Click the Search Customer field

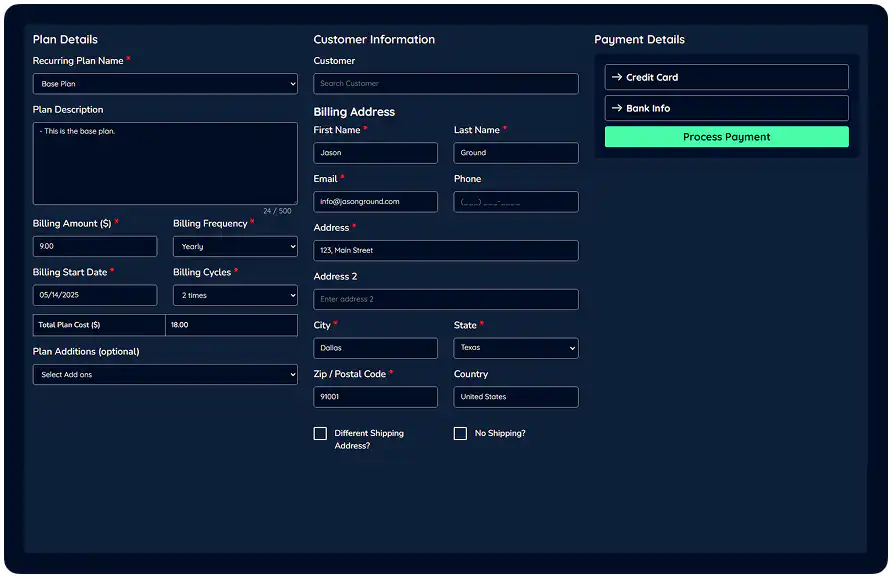point(445,83)
